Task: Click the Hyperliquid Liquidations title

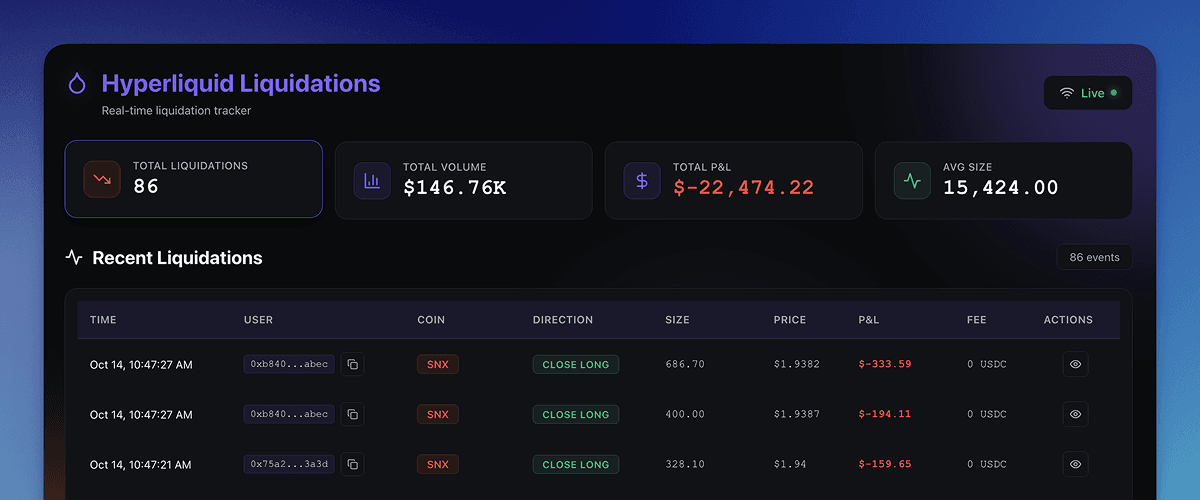Action: 241,84
